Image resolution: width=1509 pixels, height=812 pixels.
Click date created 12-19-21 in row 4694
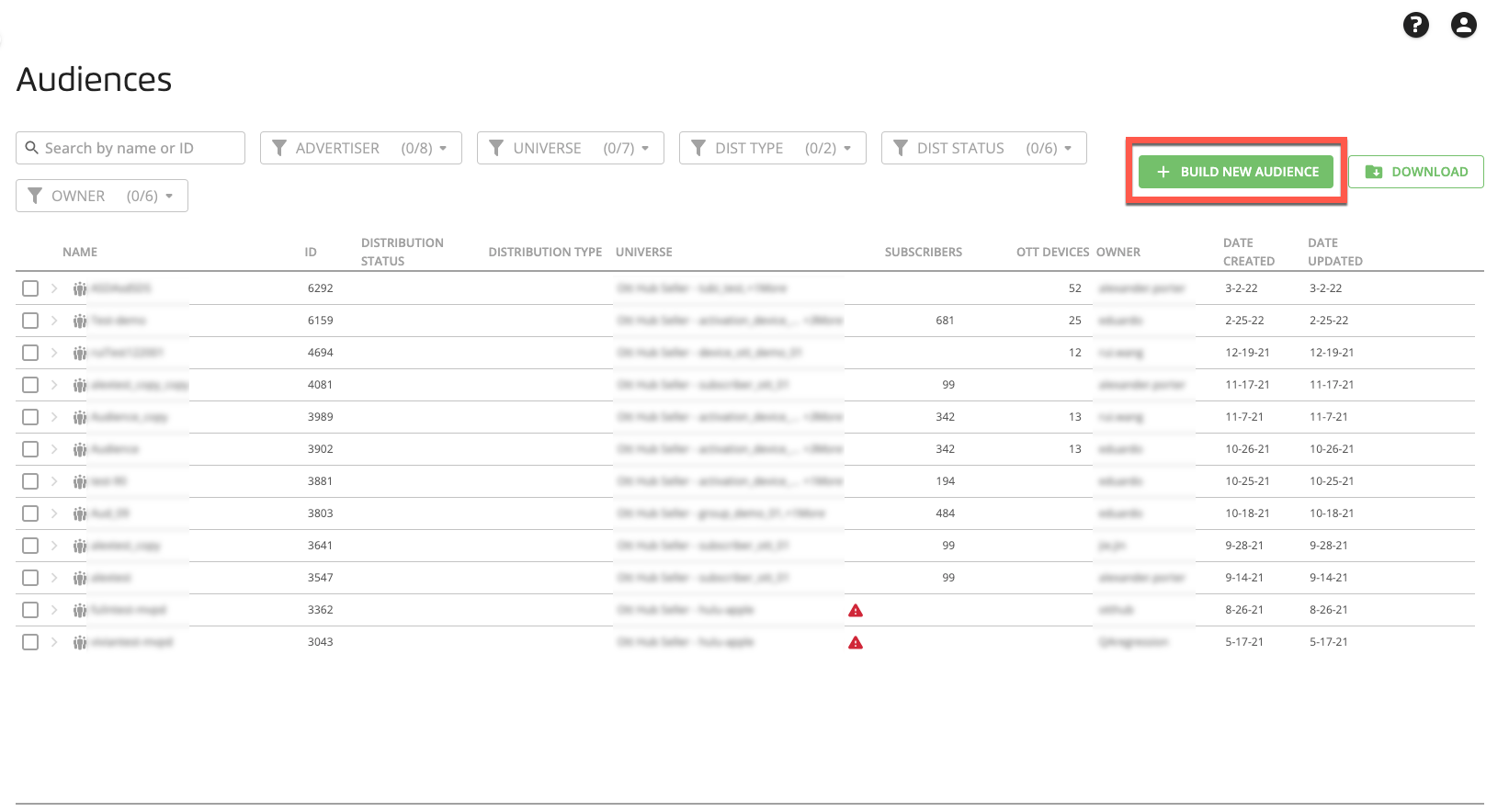1248,353
